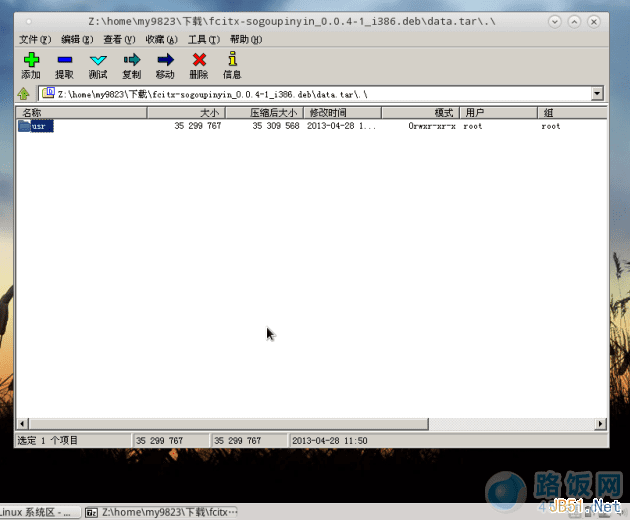Sort by Mode (模式) column header
Viewport: 630px width, 520px height.
420,113
